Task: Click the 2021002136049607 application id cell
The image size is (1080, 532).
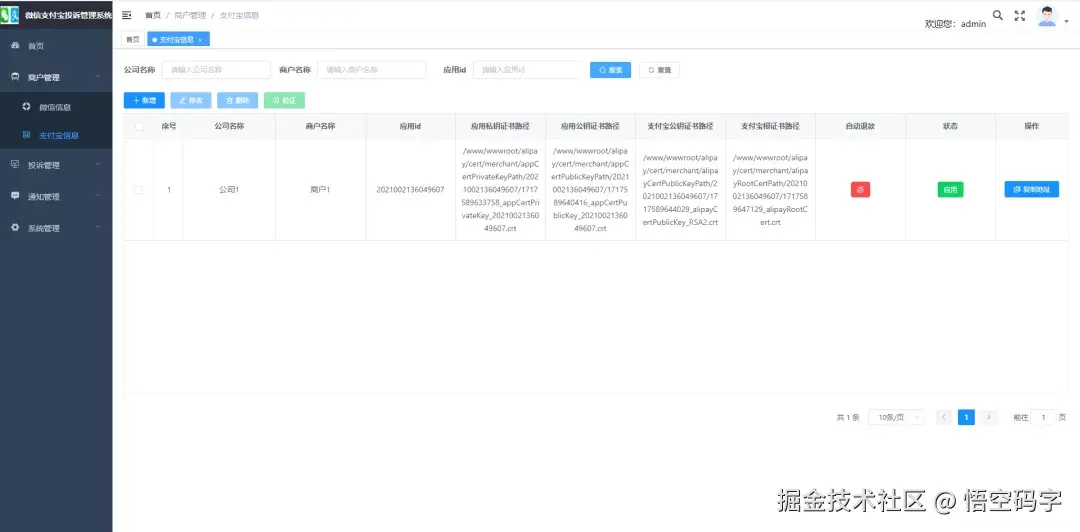Action: click(411, 190)
